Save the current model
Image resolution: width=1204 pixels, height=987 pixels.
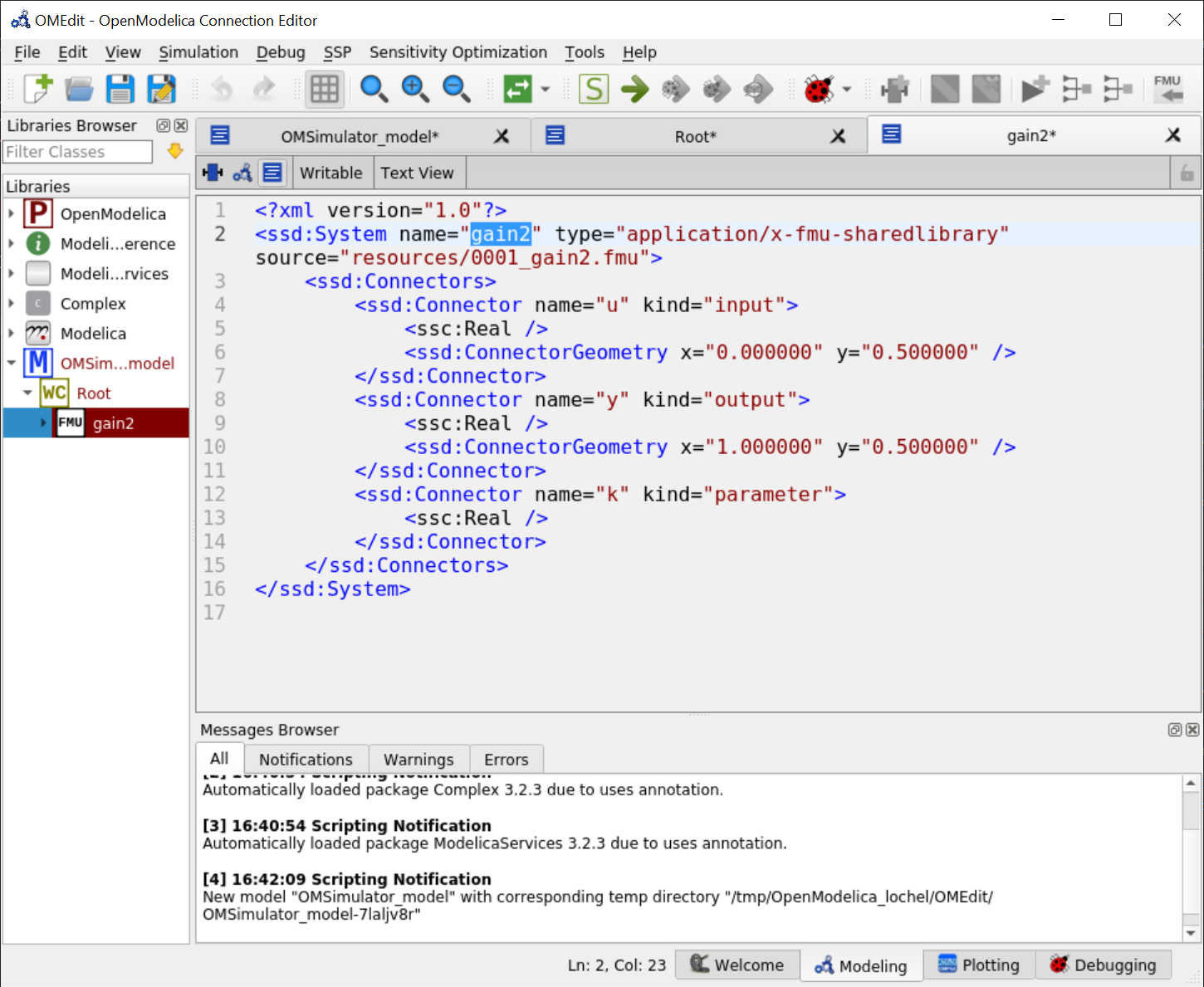click(120, 89)
